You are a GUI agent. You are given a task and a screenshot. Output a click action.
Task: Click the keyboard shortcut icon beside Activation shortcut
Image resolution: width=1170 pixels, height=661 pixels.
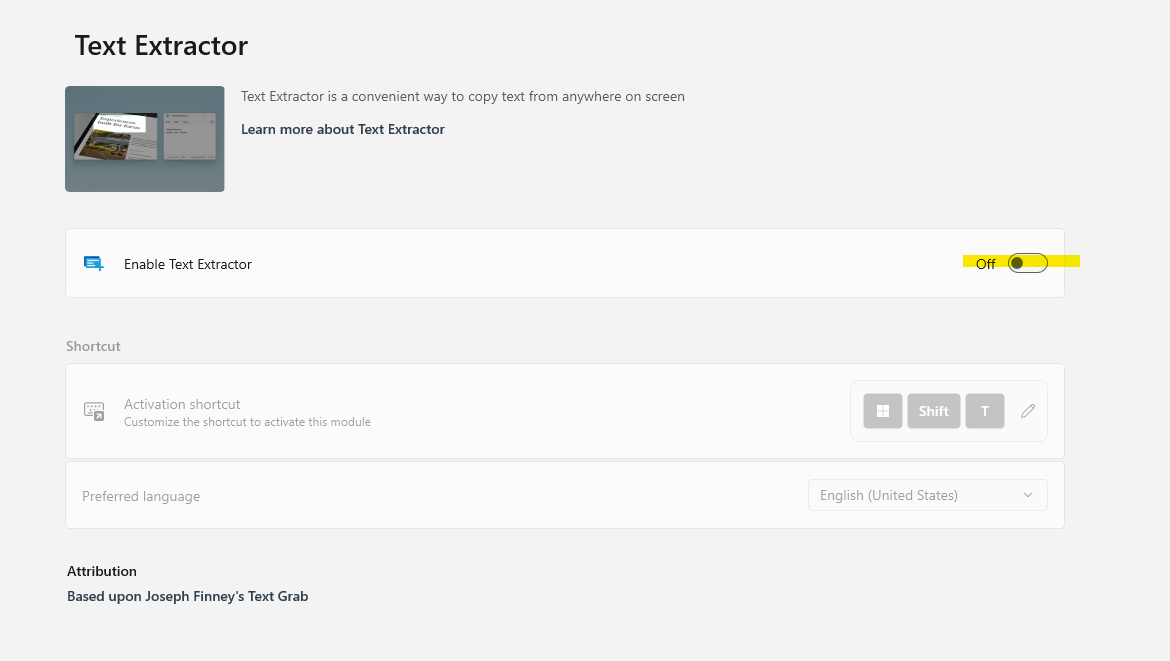point(94,411)
